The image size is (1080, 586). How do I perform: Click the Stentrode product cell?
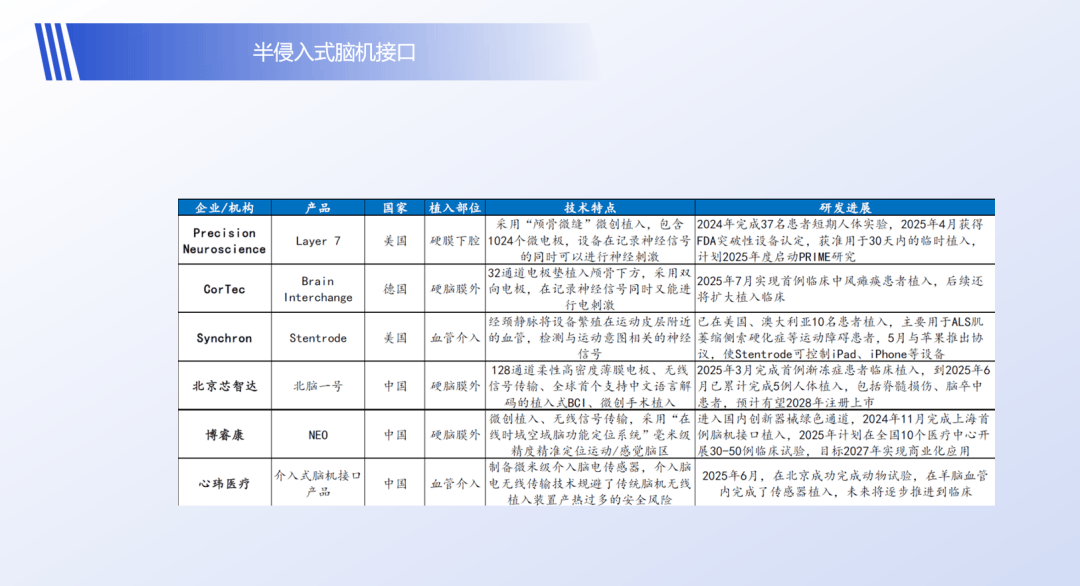(x=318, y=337)
